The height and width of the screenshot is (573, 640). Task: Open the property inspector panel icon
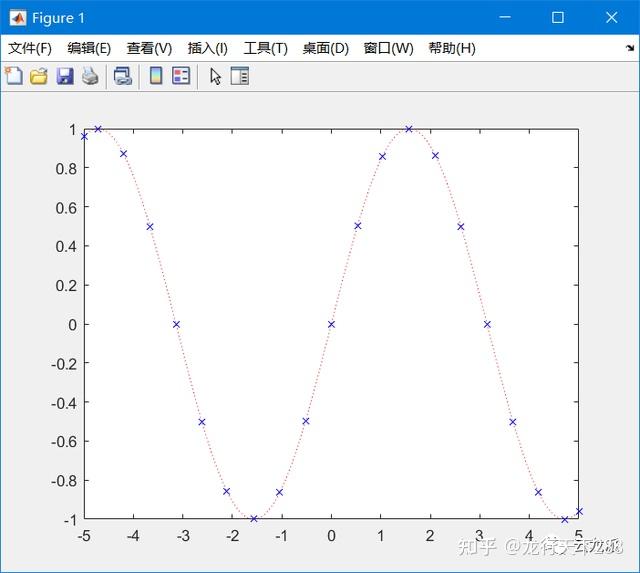click(240, 76)
